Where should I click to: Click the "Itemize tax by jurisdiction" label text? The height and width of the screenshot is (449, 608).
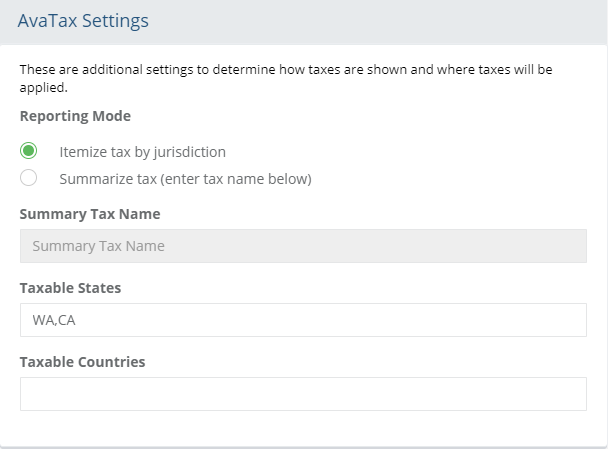click(142, 152)
